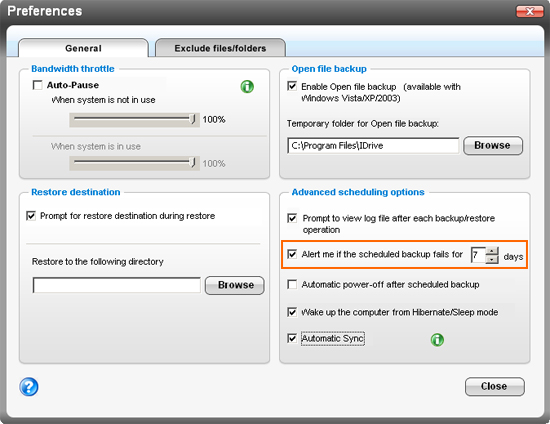Viewport: 550px width, 424px height.
Task: Toggle Alert me if scheduled backup fails
Action: (292, 254)
